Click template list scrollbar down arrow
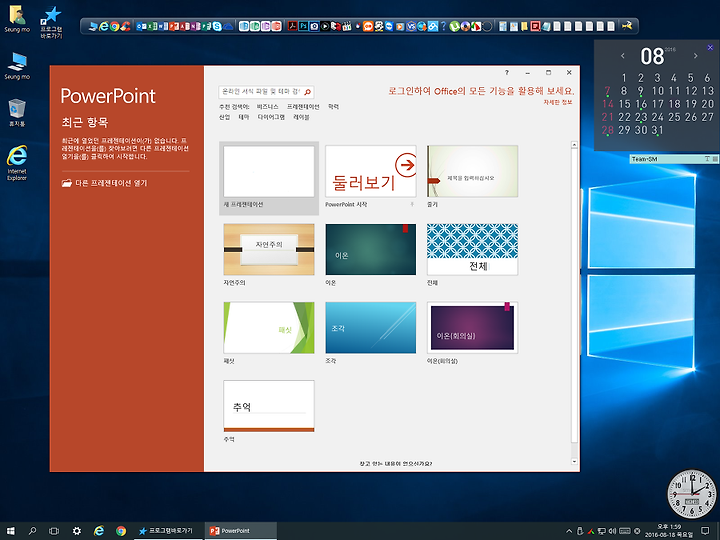 pos(574,461)
